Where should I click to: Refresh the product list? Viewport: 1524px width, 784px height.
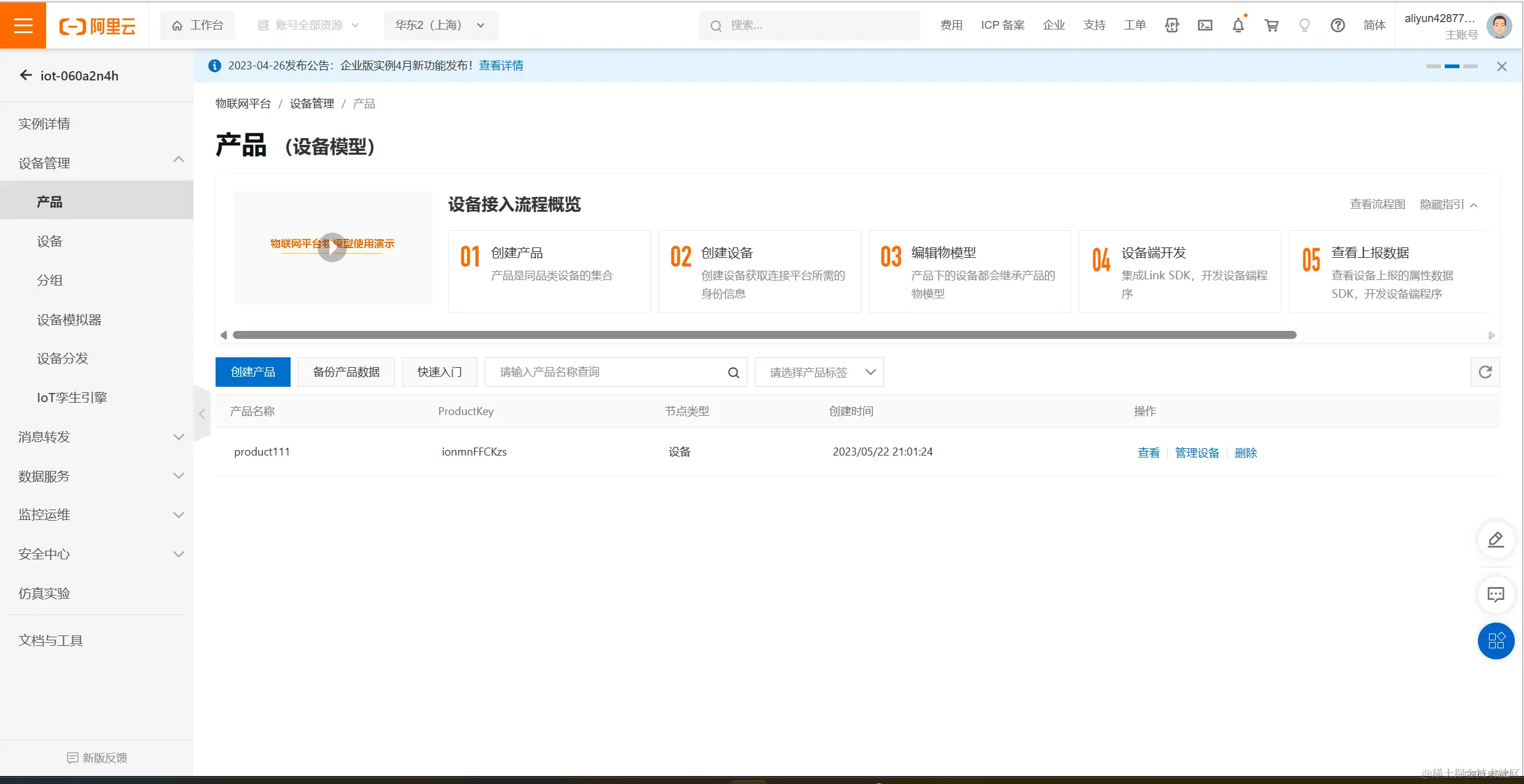tap(1485, 372)
